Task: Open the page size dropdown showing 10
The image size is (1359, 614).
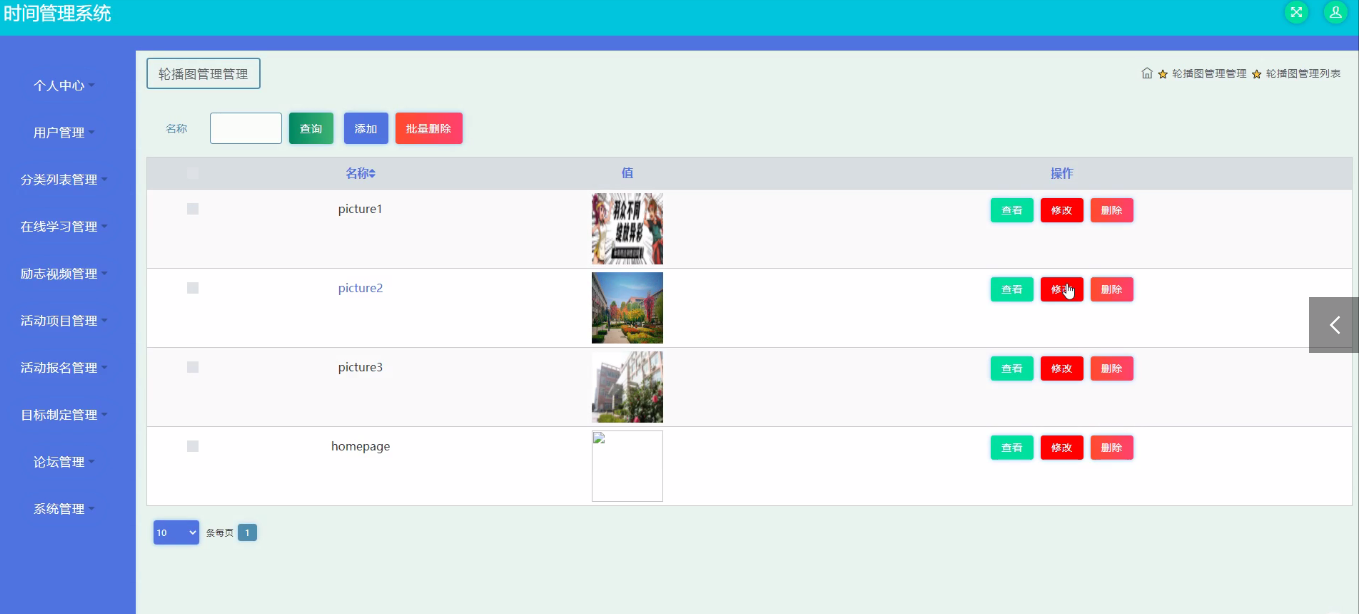Action: pyautogui.click(x=177, y=533)
